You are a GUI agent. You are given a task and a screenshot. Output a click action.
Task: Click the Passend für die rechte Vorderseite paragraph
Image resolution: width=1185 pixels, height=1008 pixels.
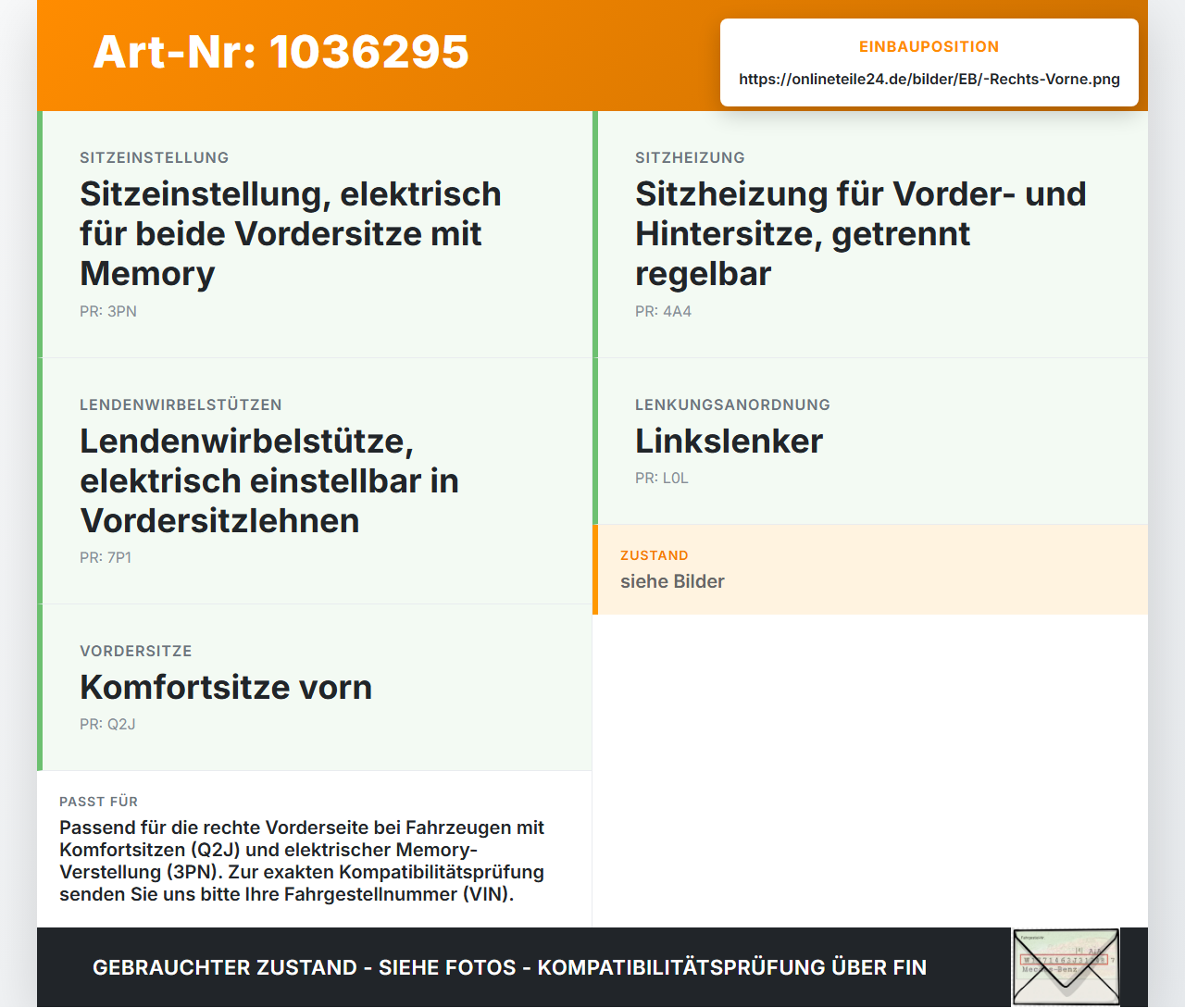[x=302, y=861]
